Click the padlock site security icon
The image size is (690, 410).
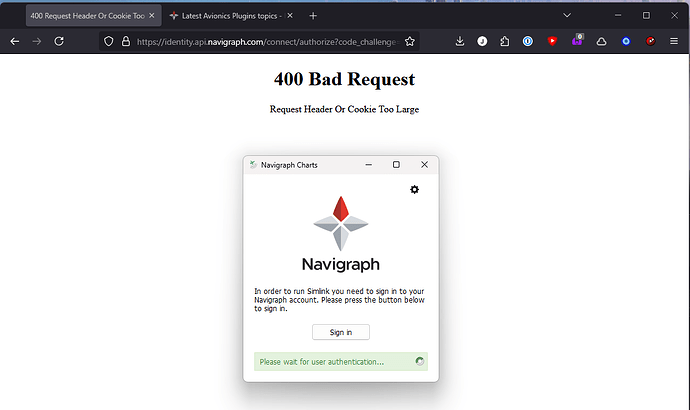(x=126, y=41)
